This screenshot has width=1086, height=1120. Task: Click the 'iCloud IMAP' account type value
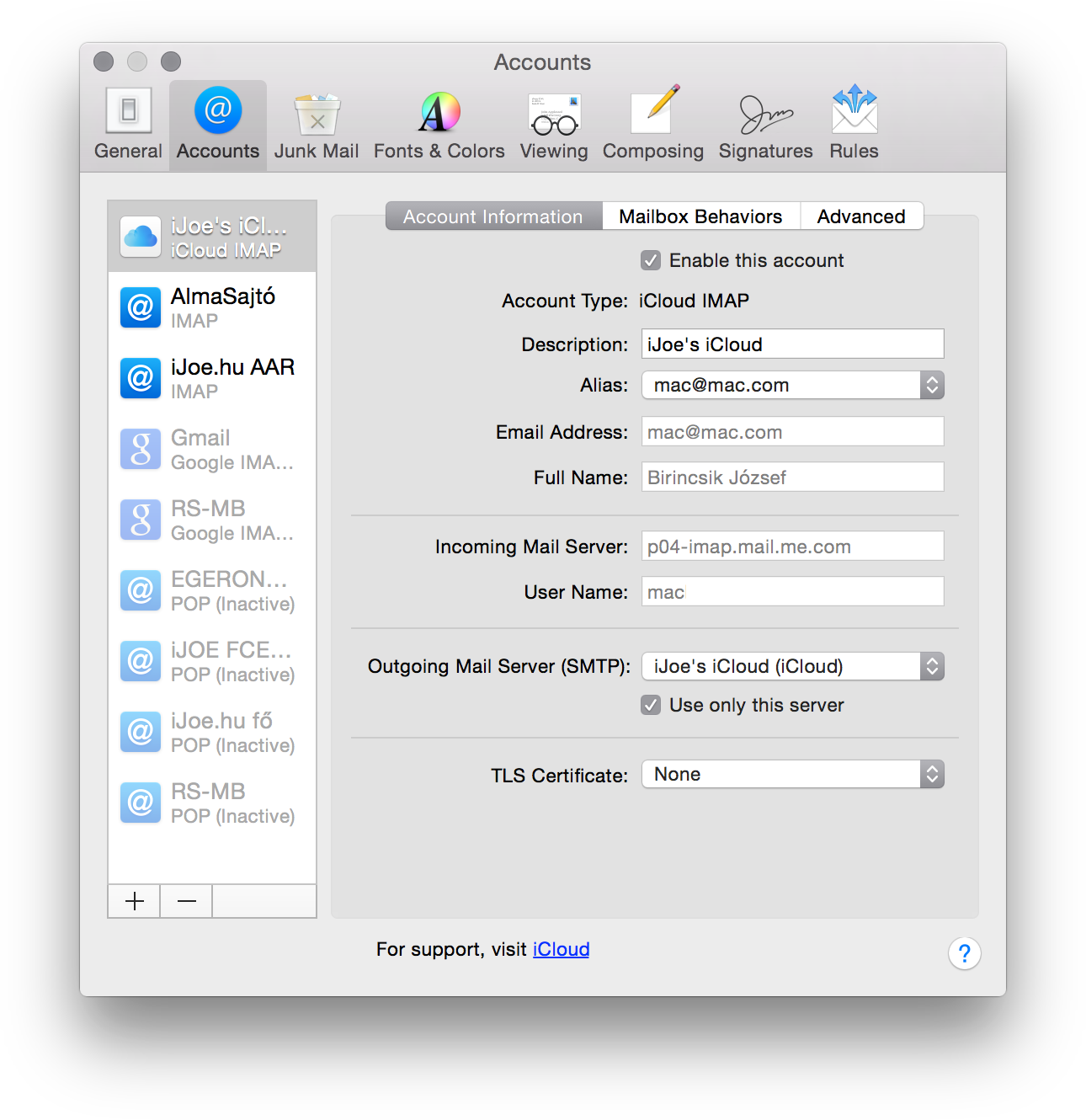pos(694,301)
